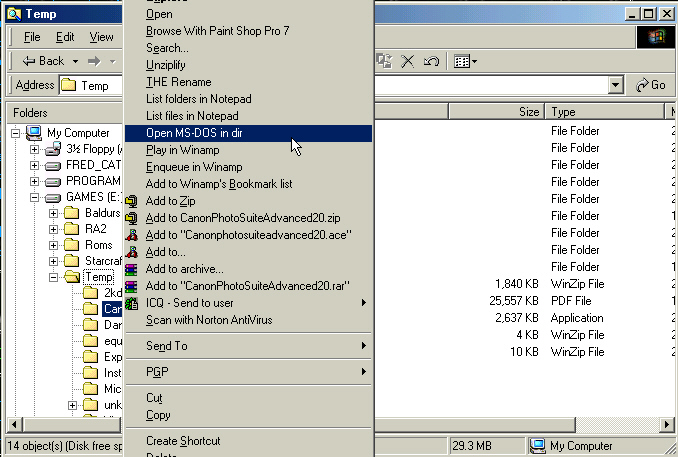Click the My Computer tree icon
Image resolution: width=678 pixels, height=457 pixels.
click(x=34, y=133)
